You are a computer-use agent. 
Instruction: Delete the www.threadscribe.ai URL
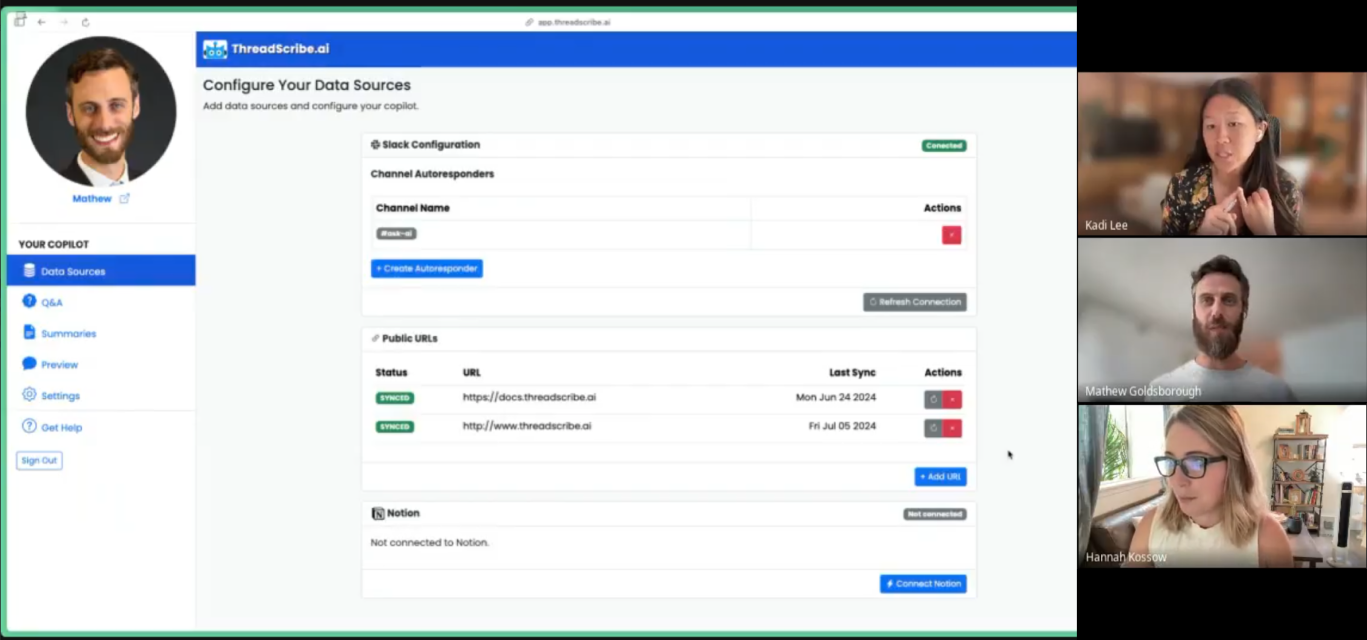coord(952,428)
